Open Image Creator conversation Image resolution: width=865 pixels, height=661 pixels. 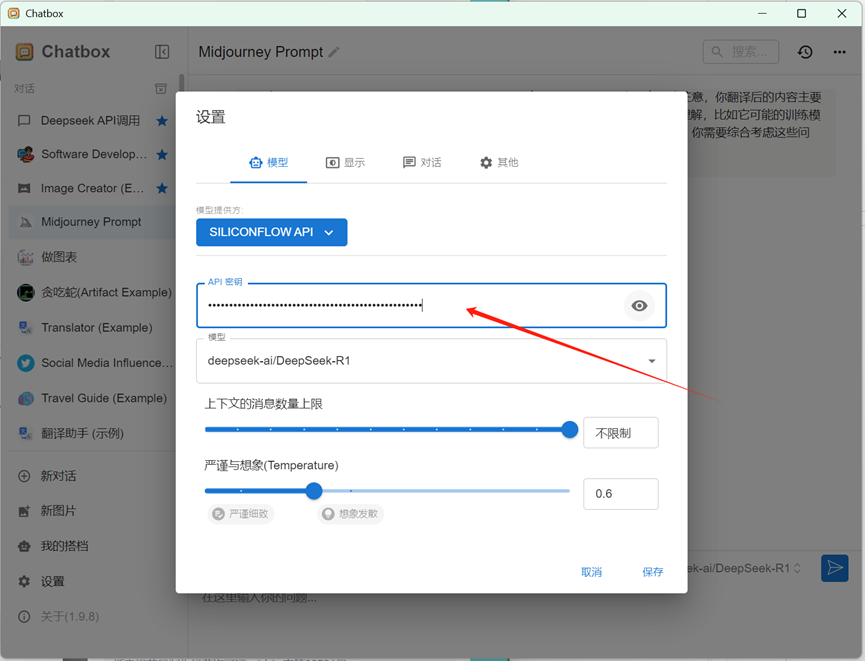tap(91, 188)
